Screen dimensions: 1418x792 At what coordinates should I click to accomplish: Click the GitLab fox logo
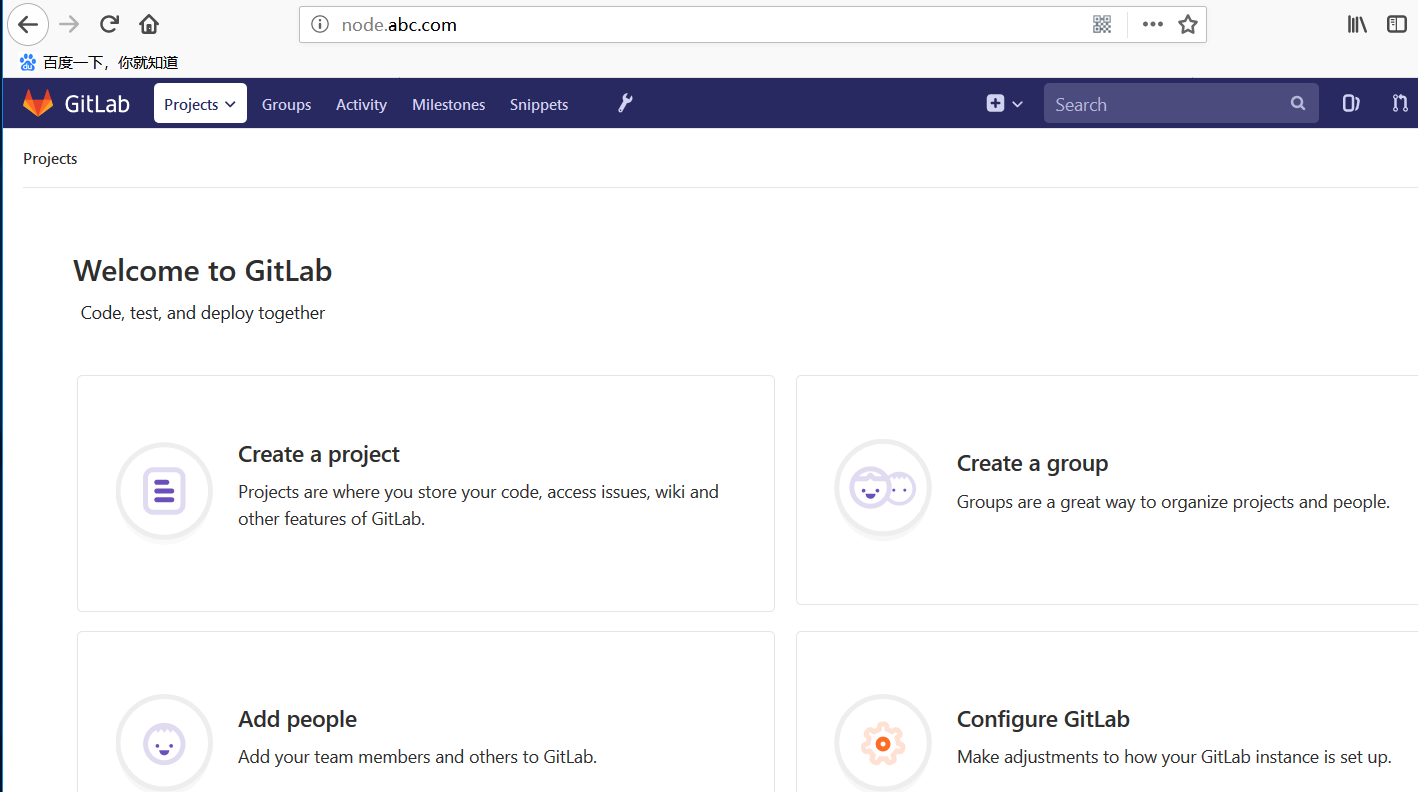[38, 103]
